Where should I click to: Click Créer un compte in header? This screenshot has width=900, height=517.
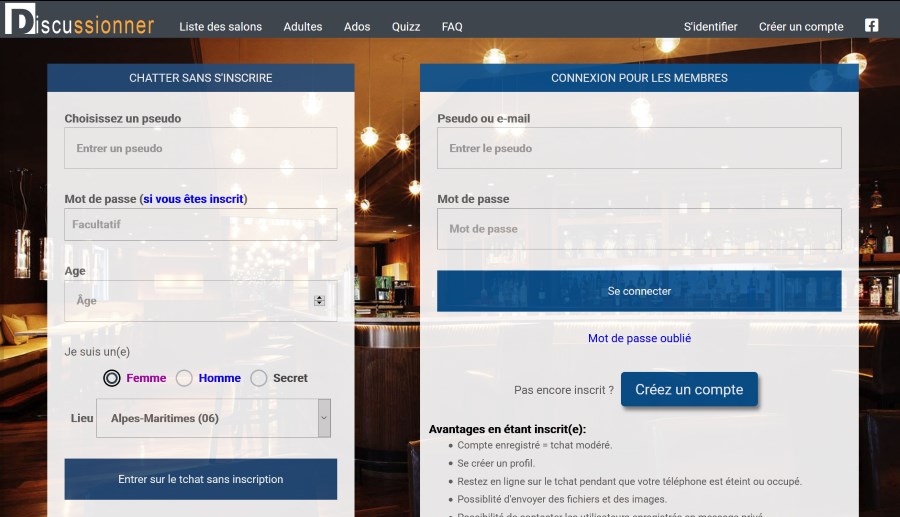pyautogui.click(x=801, y=26)
